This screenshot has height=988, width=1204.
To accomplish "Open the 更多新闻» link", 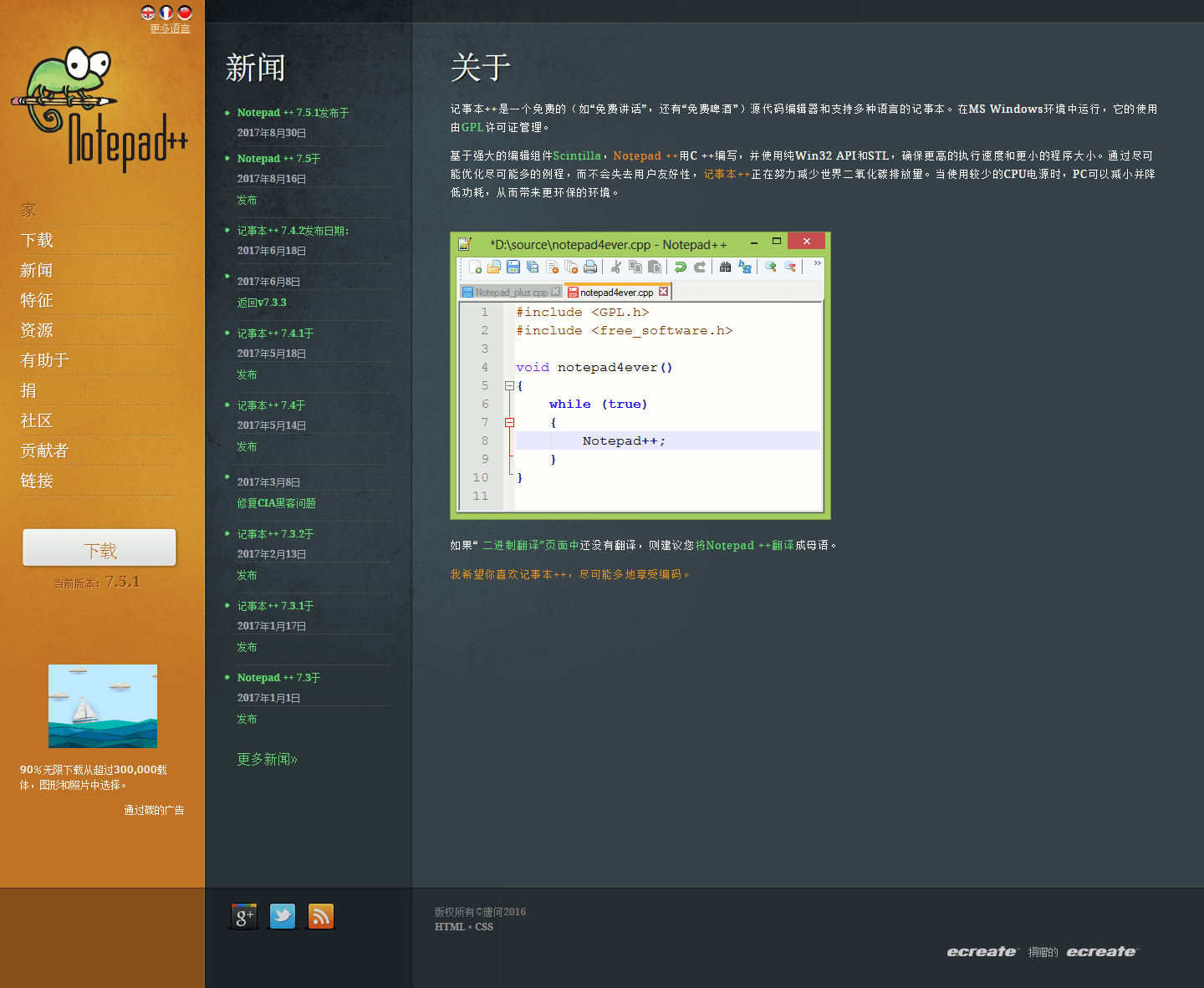I will (x=267, y=759).
